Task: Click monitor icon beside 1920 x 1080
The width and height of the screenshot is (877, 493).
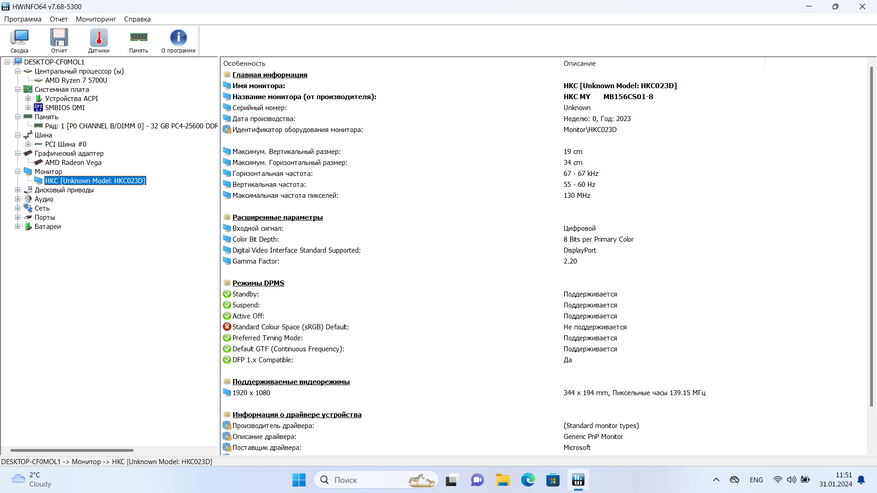Action: pyautogui.click(x=227, y=393)
